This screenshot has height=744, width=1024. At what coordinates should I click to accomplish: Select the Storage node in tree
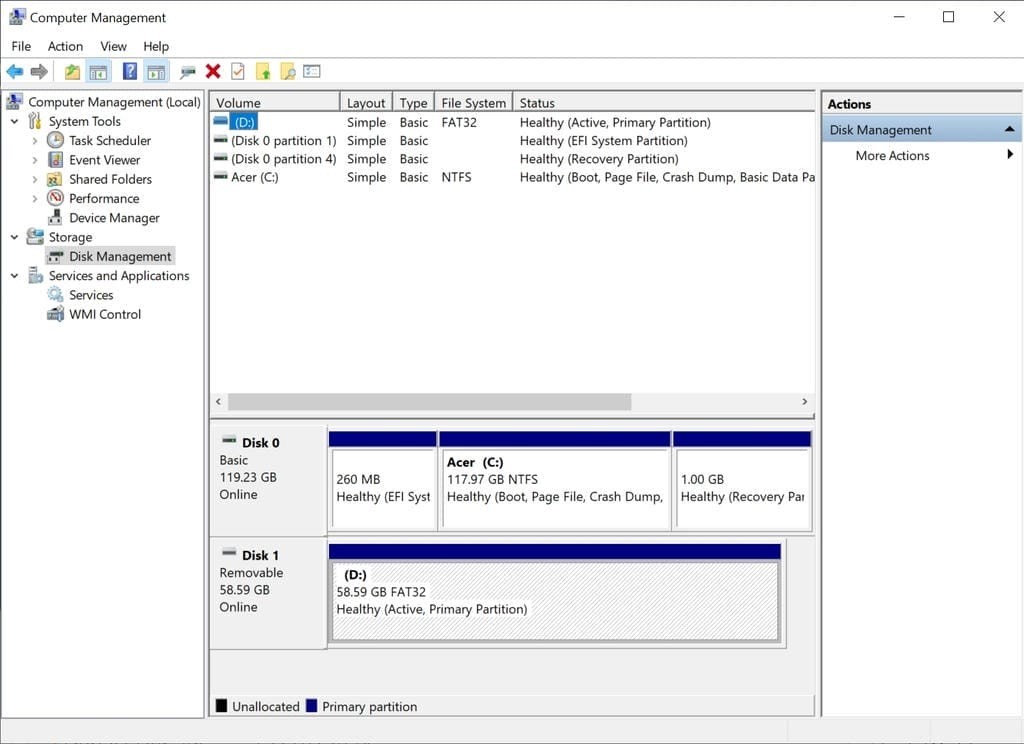coord(70,237)
